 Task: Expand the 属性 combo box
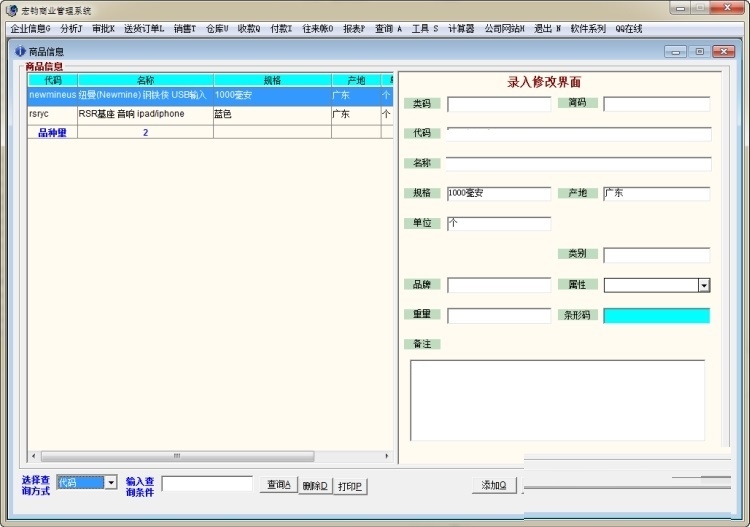(703, 285)
